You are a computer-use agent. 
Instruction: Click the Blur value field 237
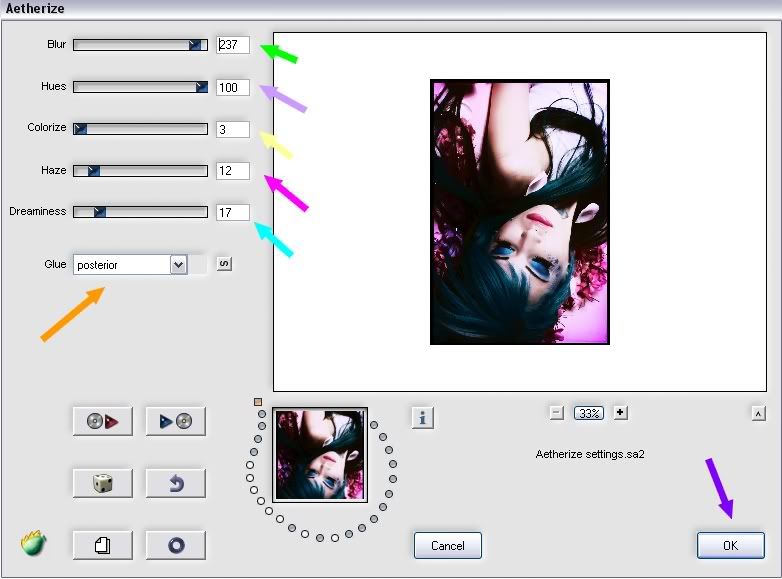click(233, 45)
